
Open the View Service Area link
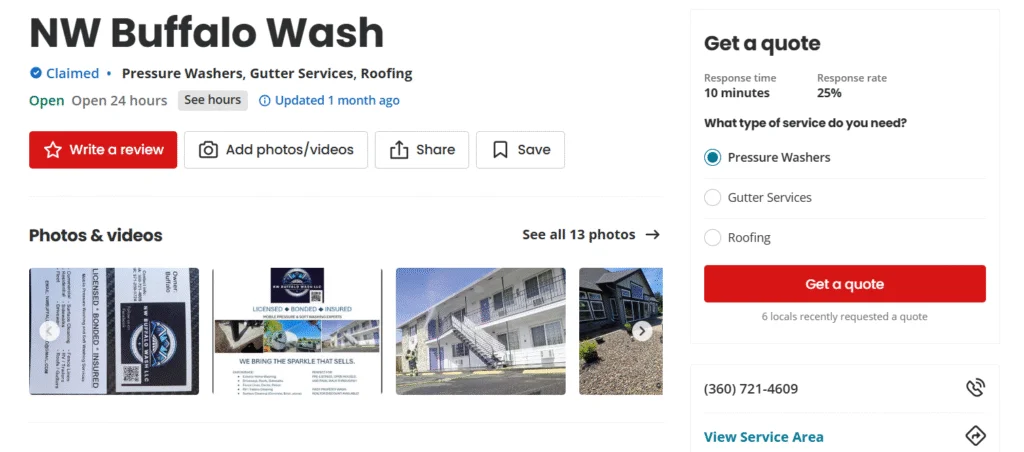763,436
